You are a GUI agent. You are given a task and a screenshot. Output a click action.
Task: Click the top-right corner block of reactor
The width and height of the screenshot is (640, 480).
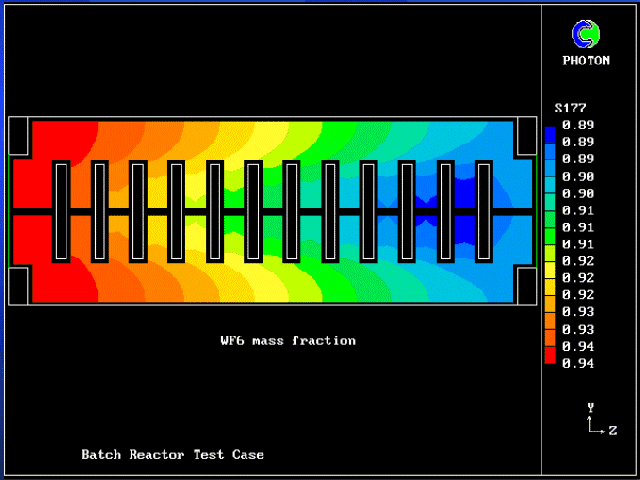click(x=525, y=136)
